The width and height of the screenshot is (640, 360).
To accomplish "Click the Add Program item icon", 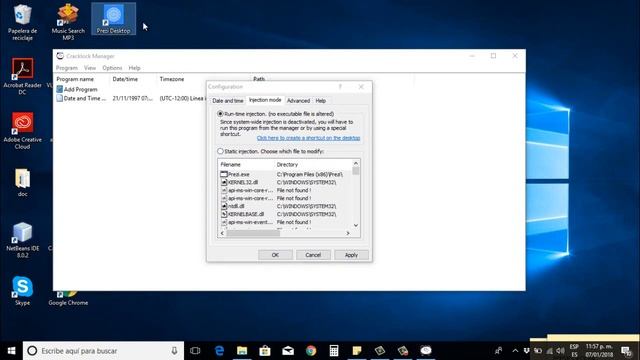I will [x=60, y=89].
